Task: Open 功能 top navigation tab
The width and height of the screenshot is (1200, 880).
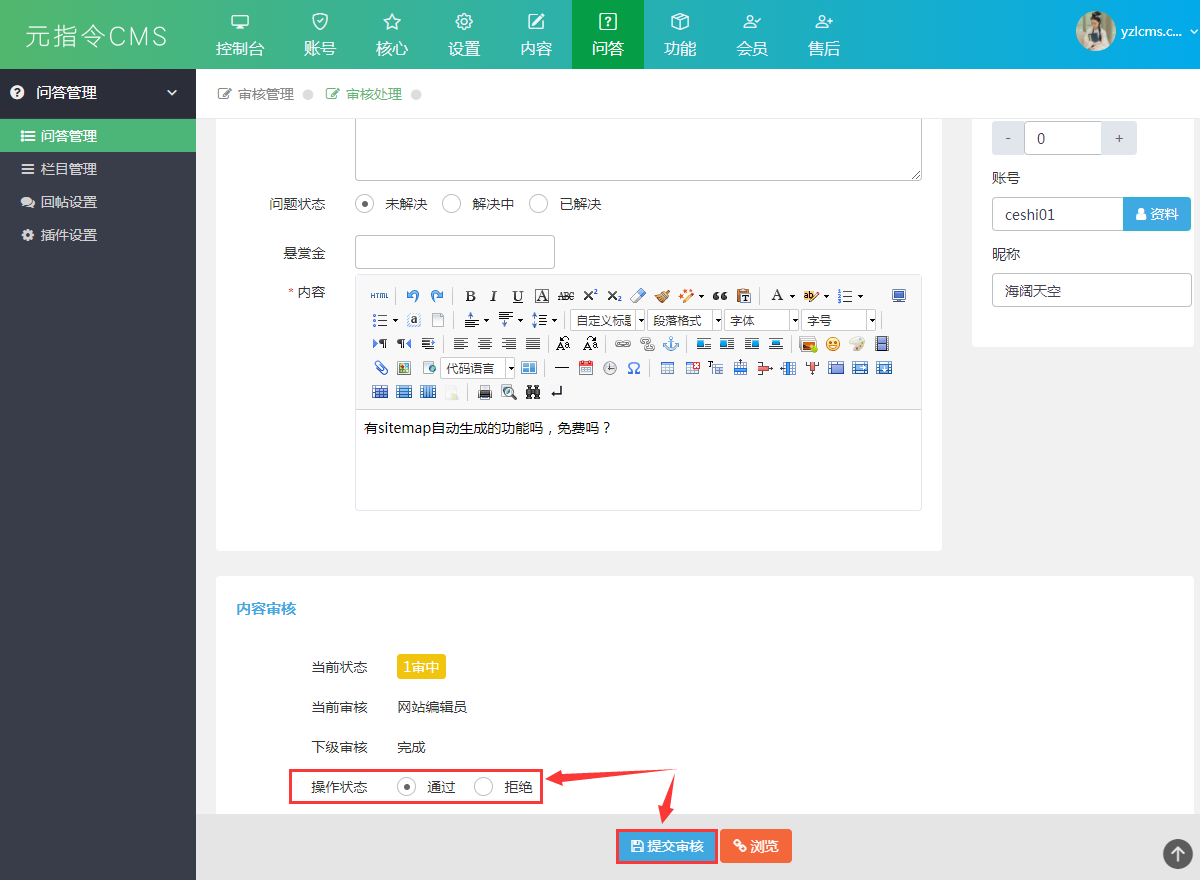Action: click(680, 35)
